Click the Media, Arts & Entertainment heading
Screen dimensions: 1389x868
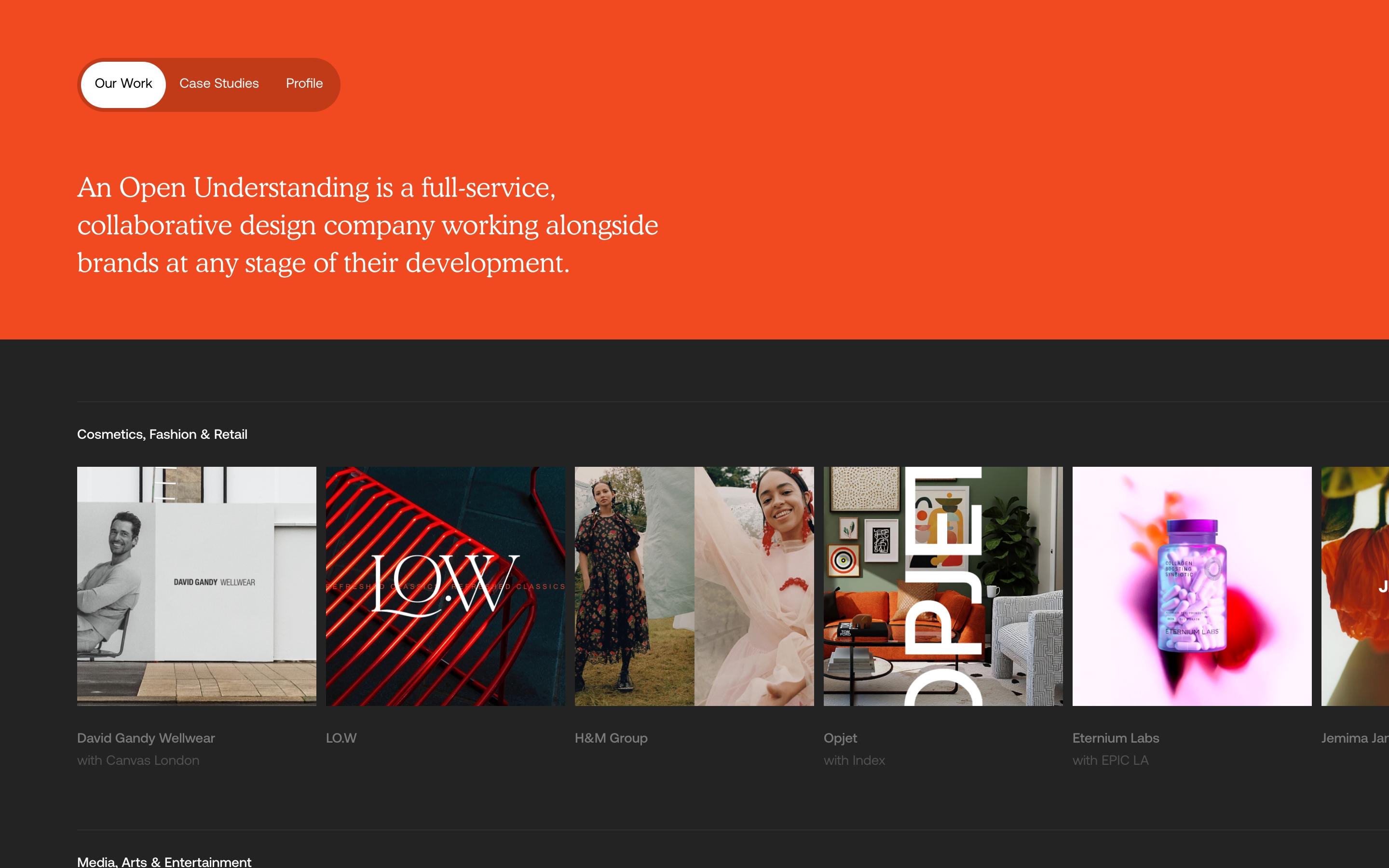pyautogui.click(x=164, y=861)
